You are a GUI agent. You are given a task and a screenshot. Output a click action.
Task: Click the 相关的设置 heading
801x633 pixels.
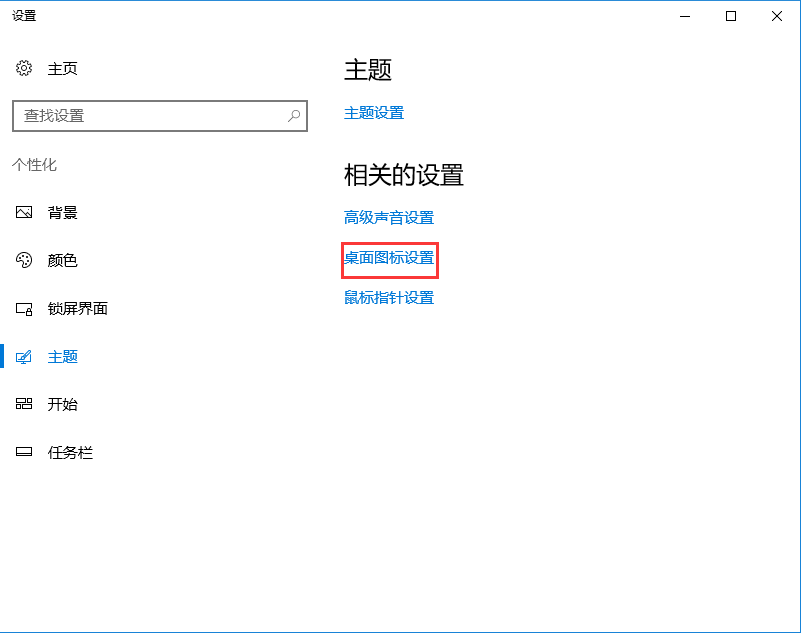click(404, 175)
